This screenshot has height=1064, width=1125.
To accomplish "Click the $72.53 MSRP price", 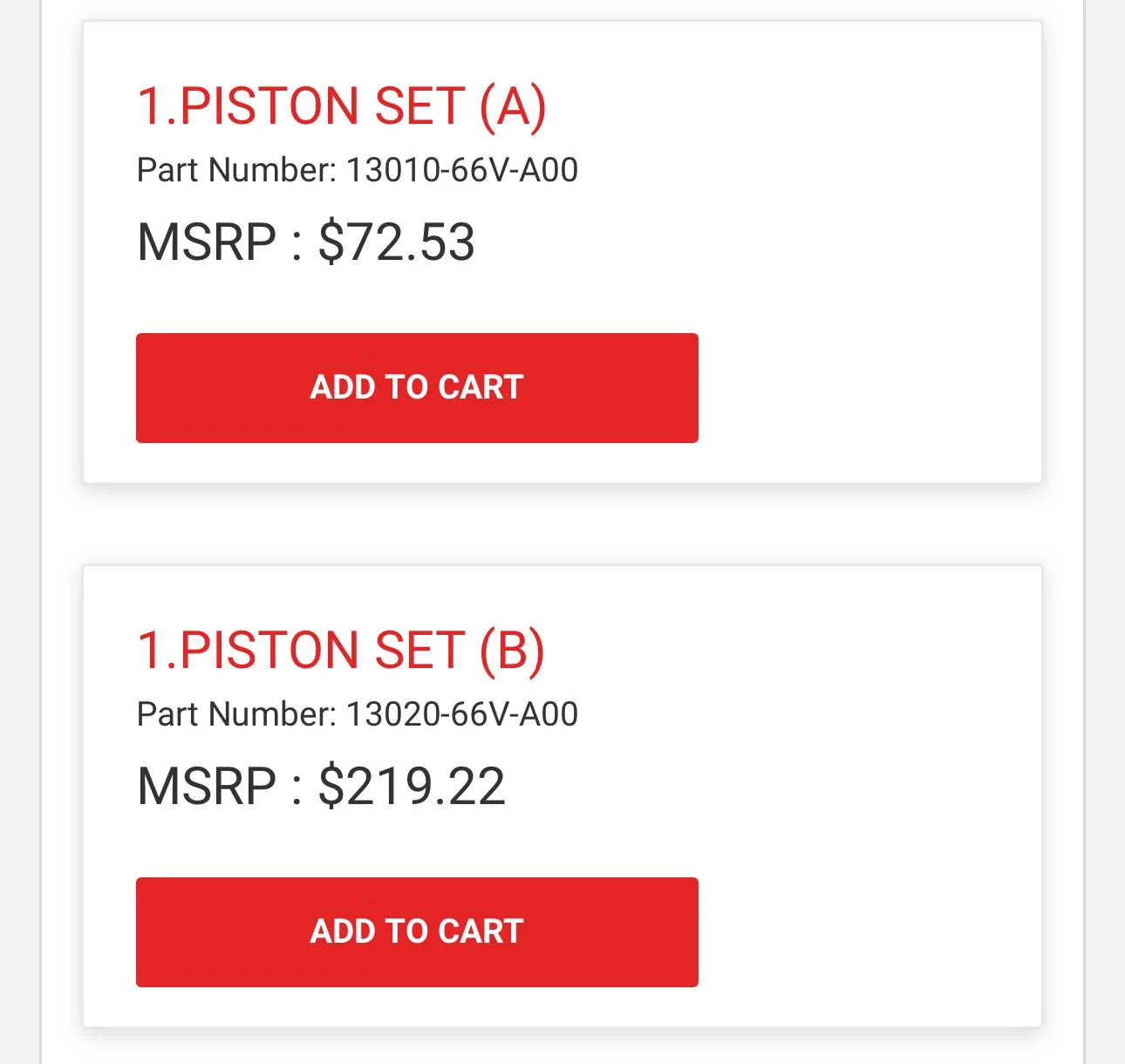I will [397, 242].
